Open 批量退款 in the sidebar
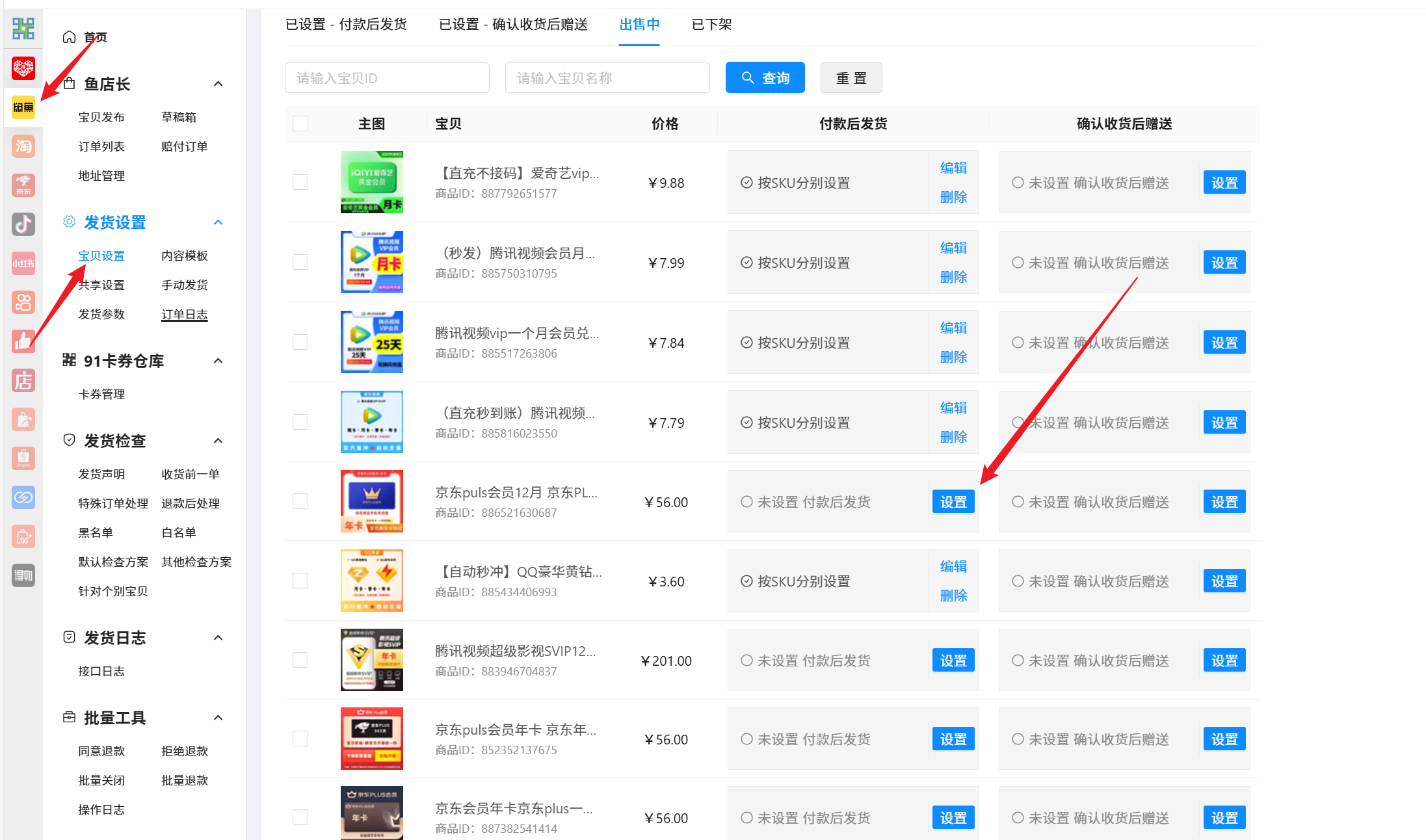 coord(185,780)
